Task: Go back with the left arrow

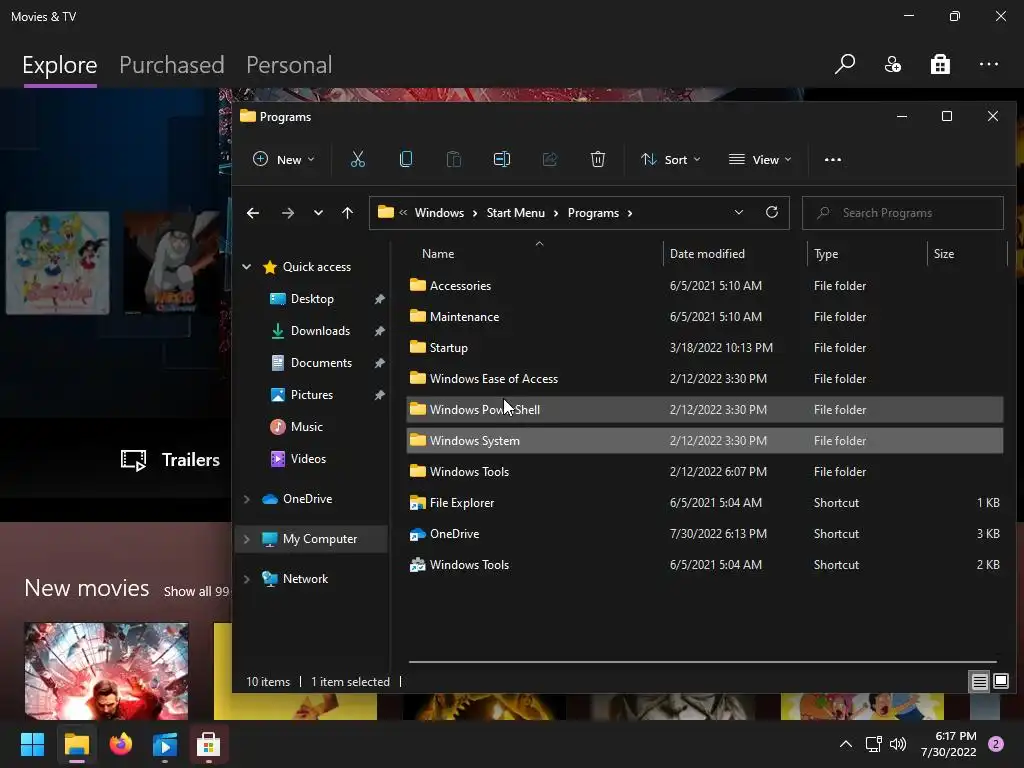Action: [253, 213]
